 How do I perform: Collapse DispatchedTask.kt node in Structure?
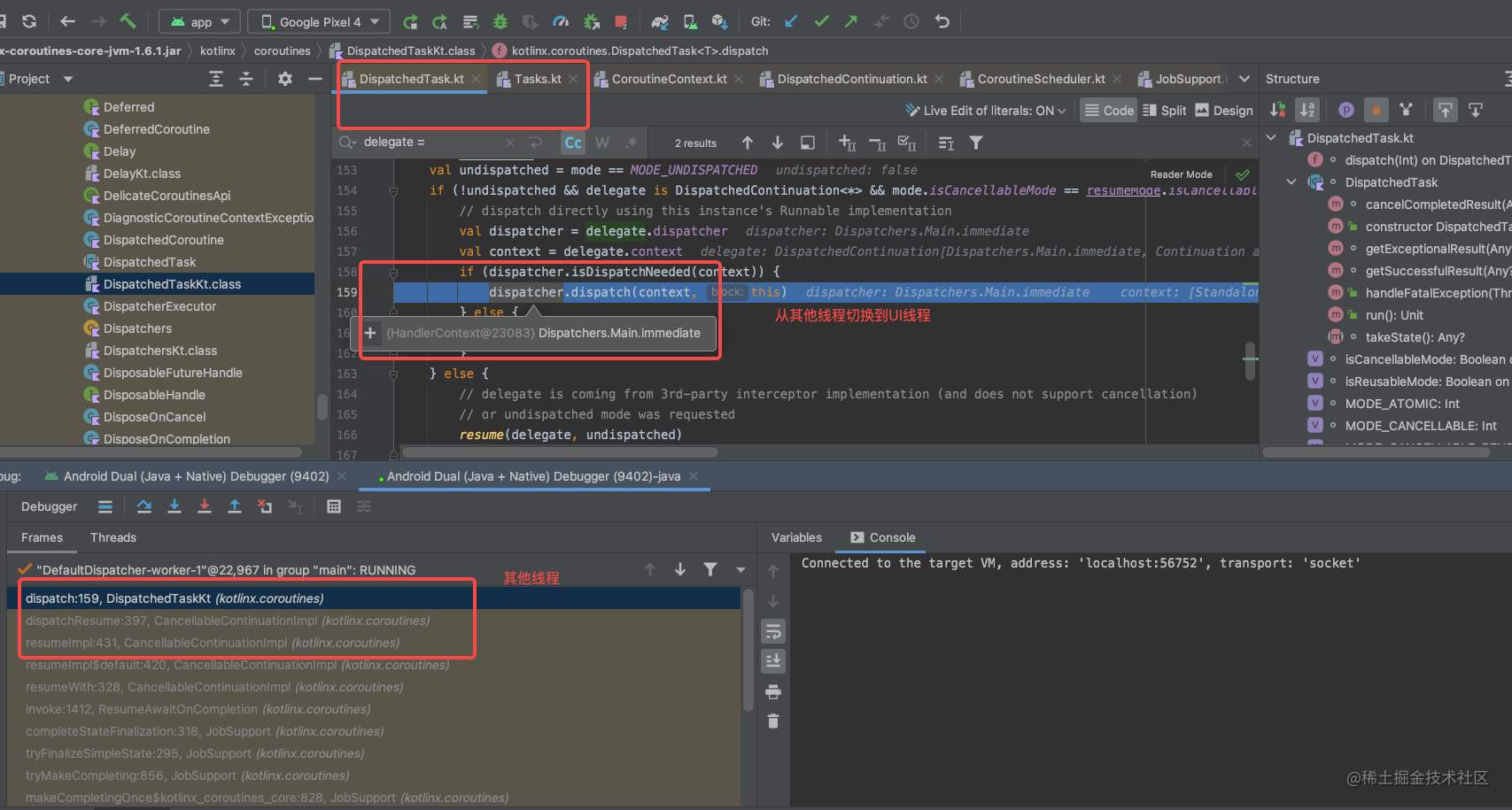tap(1272, 138)
